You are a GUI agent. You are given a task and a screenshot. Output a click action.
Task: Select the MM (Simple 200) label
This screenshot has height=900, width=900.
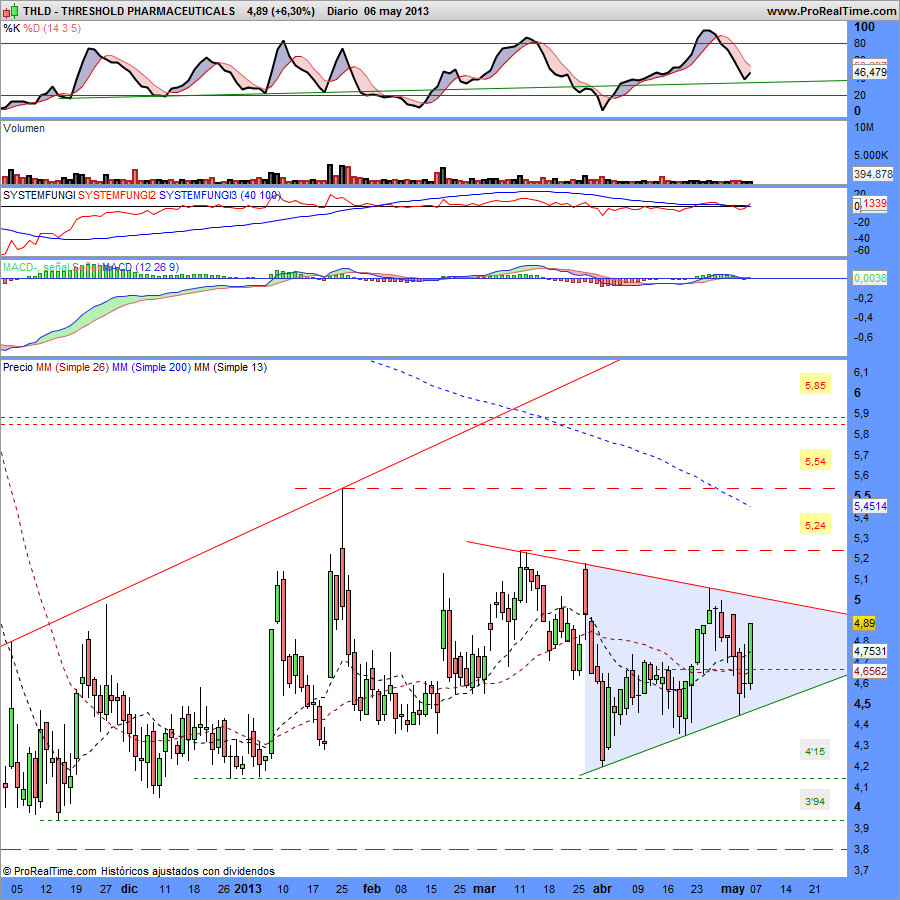152,367
